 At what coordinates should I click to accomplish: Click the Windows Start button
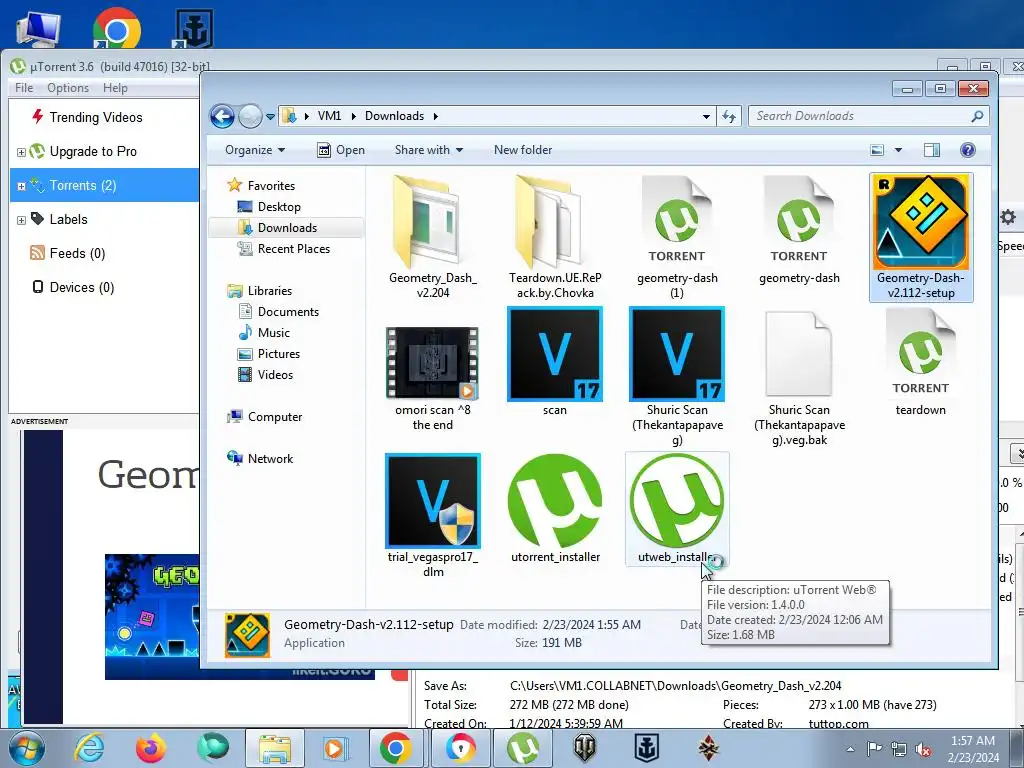click(27, 748)
